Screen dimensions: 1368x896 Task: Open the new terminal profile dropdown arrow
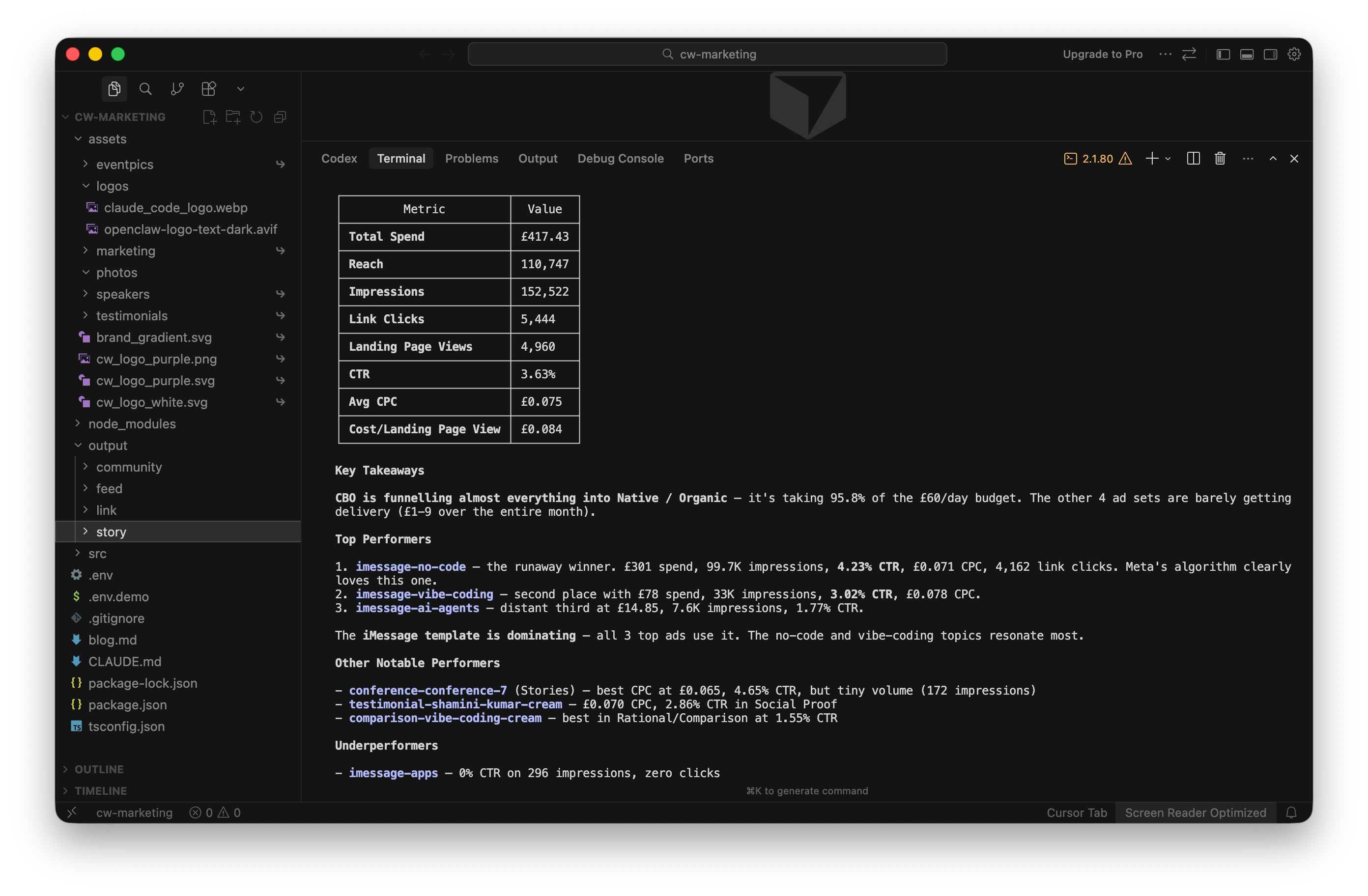tap(1168, 159)
